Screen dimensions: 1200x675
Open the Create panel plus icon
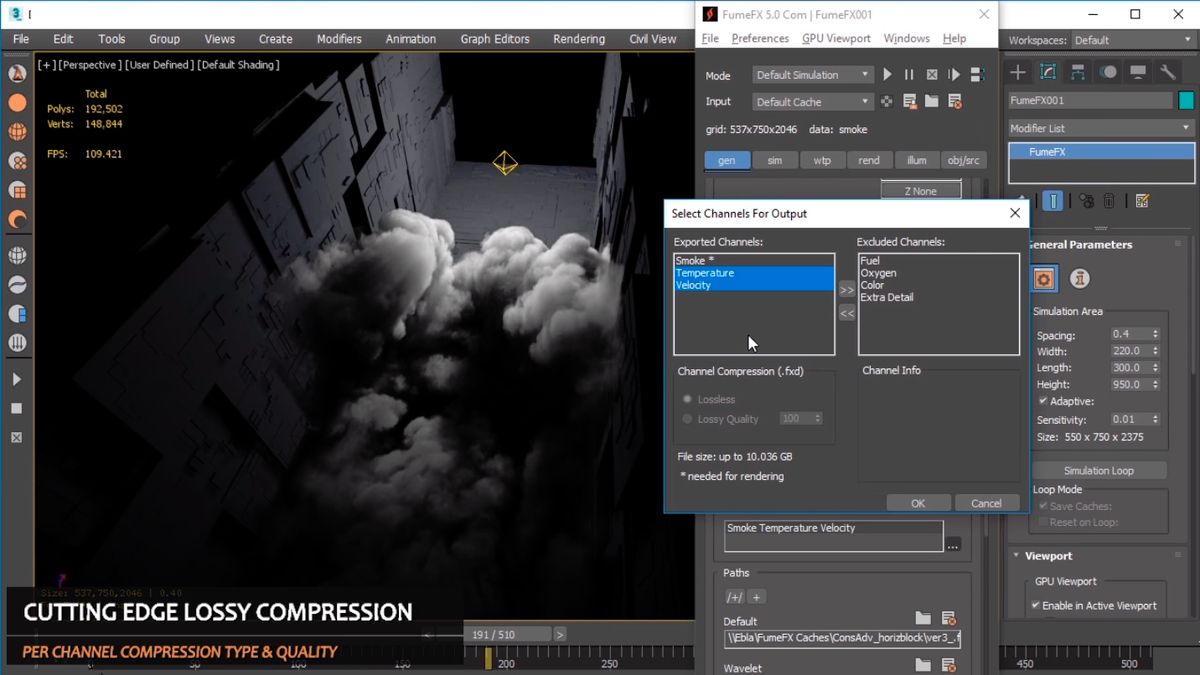point(1017,72)
